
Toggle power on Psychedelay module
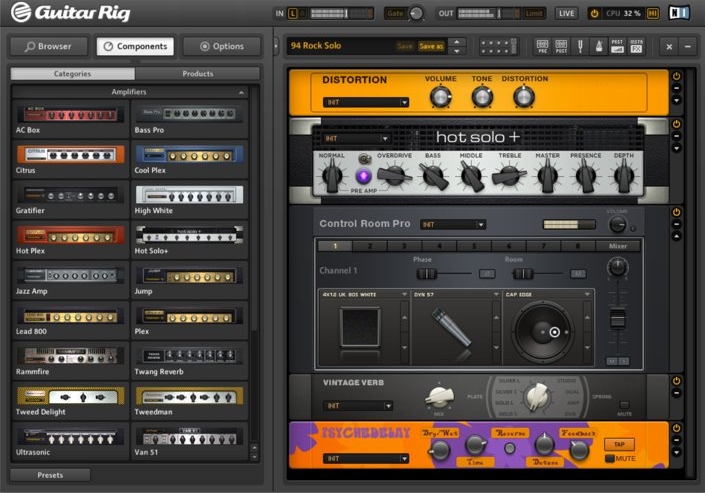(676, 428)
